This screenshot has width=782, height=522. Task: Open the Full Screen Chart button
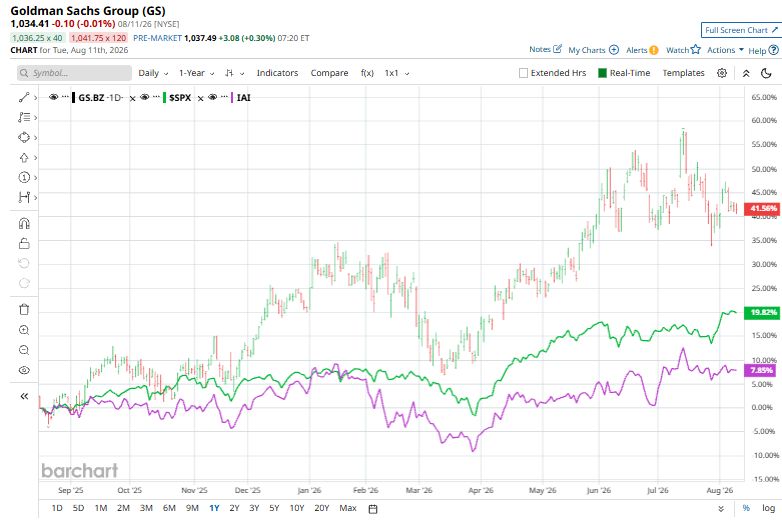[x=741, y=30]
